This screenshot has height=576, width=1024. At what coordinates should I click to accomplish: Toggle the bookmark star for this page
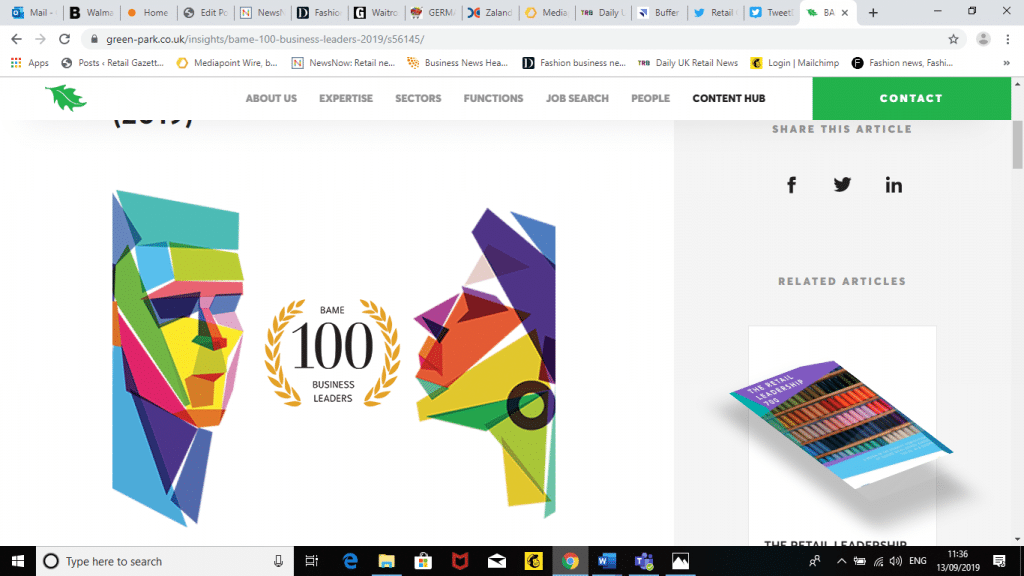click(x=955, y=38)
